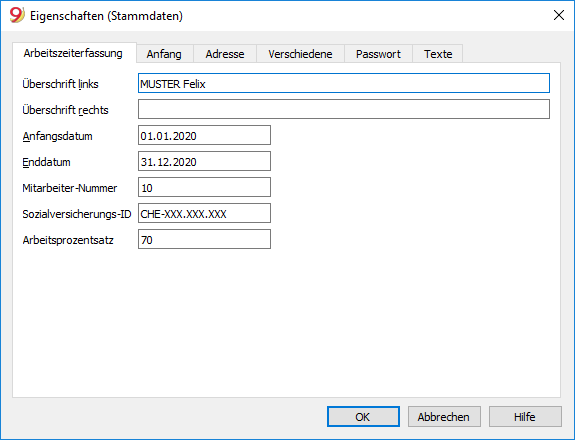This screenshot has width=575, height=440.
Task: Click the Arbeitsprozentsatz label text
Action: (x=68, y=240)
